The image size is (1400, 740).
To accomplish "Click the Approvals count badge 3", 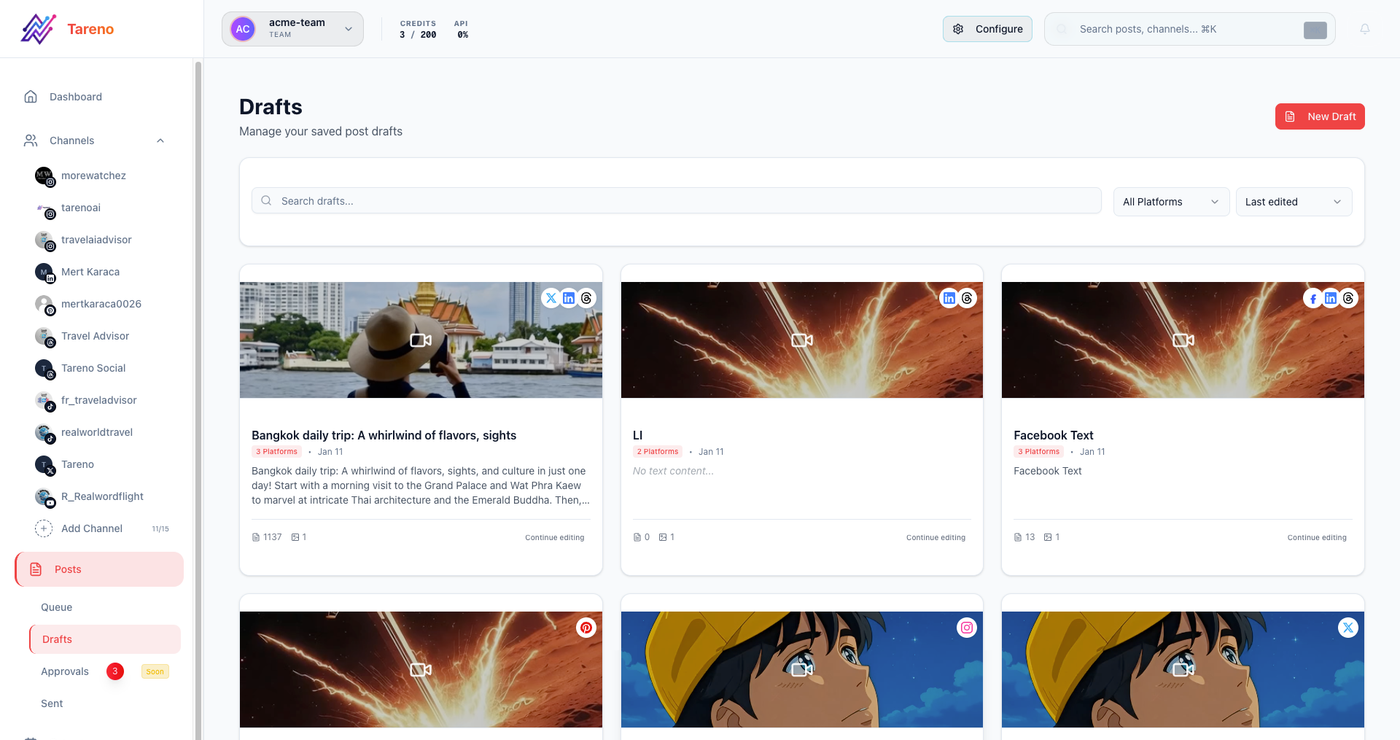I will [x=115, y=671].
